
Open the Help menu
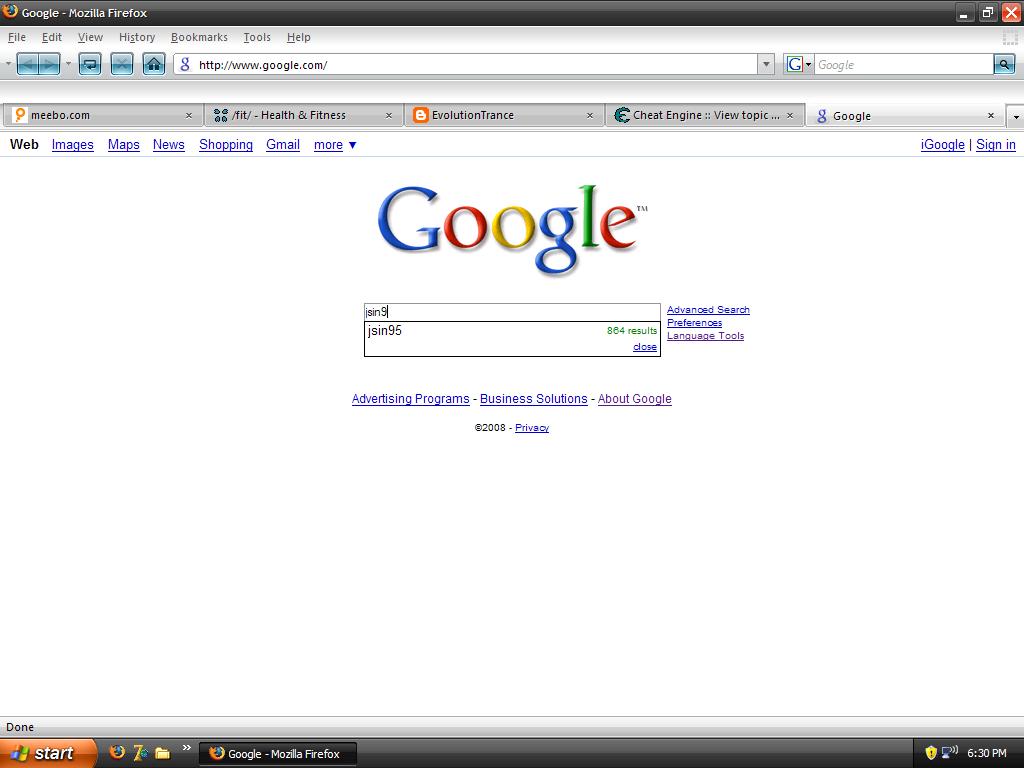point(298,37)
